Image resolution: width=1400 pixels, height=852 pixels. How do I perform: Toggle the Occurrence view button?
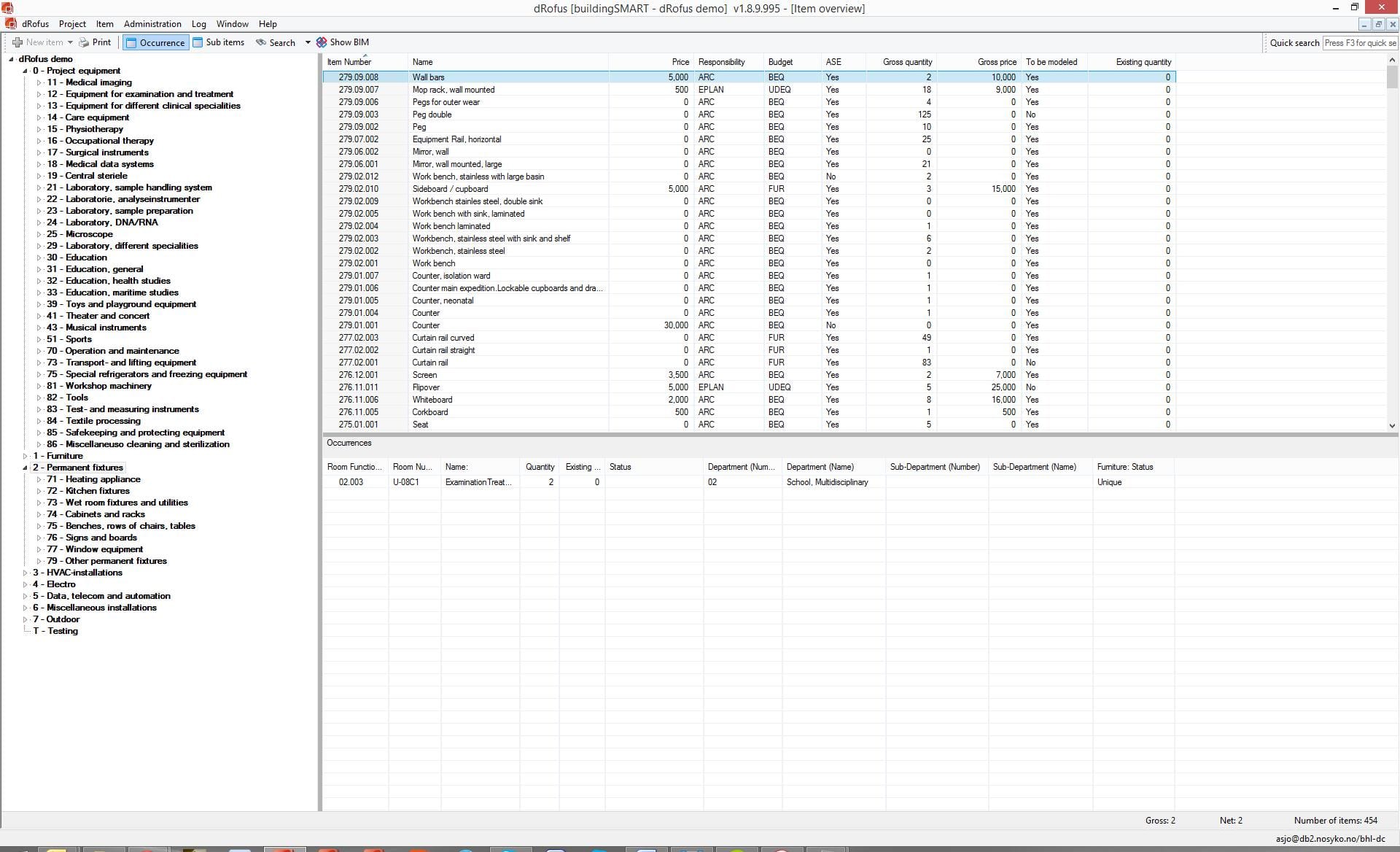pyautogui.click(x=155, y=42)
